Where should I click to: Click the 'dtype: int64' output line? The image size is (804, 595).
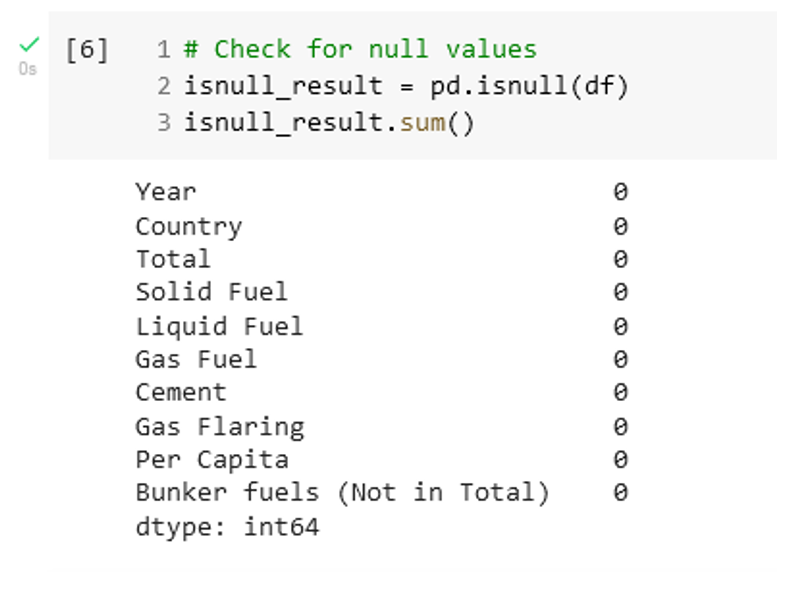click(227, 527)
